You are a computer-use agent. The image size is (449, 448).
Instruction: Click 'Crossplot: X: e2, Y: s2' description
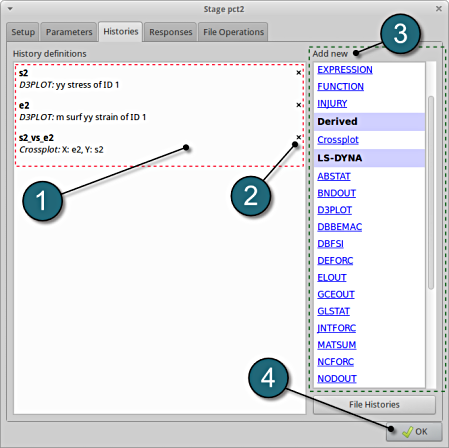61,150
